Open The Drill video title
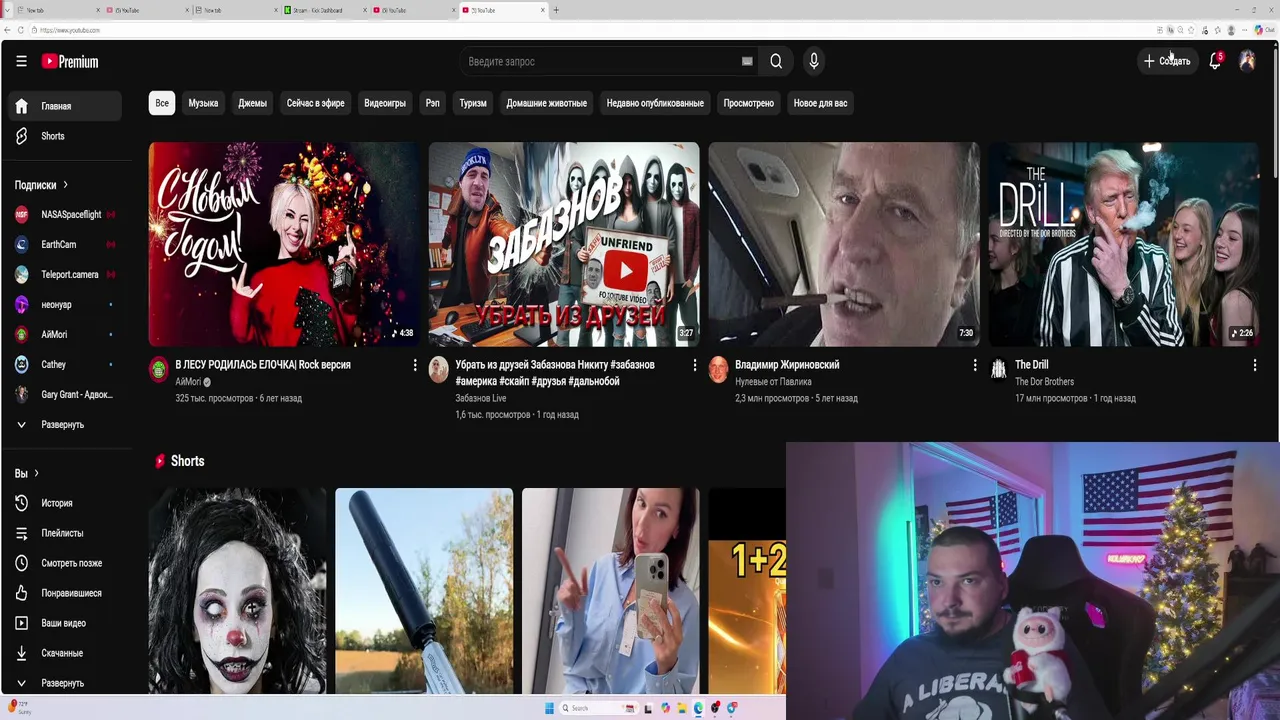1280x720 pixels. pos(1032,365)
